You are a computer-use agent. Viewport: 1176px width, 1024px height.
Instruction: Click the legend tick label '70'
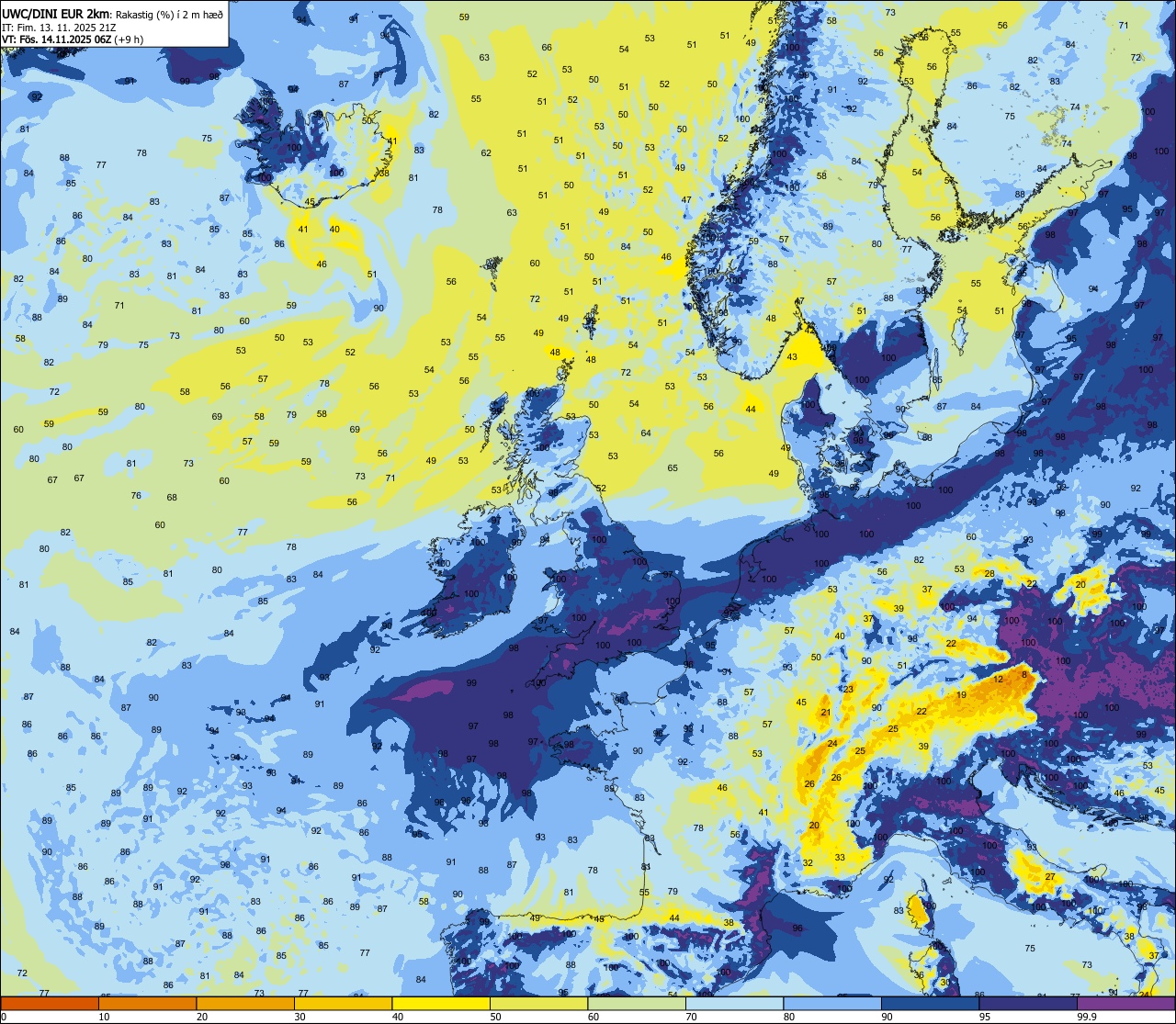click(x=691, y=1017)
